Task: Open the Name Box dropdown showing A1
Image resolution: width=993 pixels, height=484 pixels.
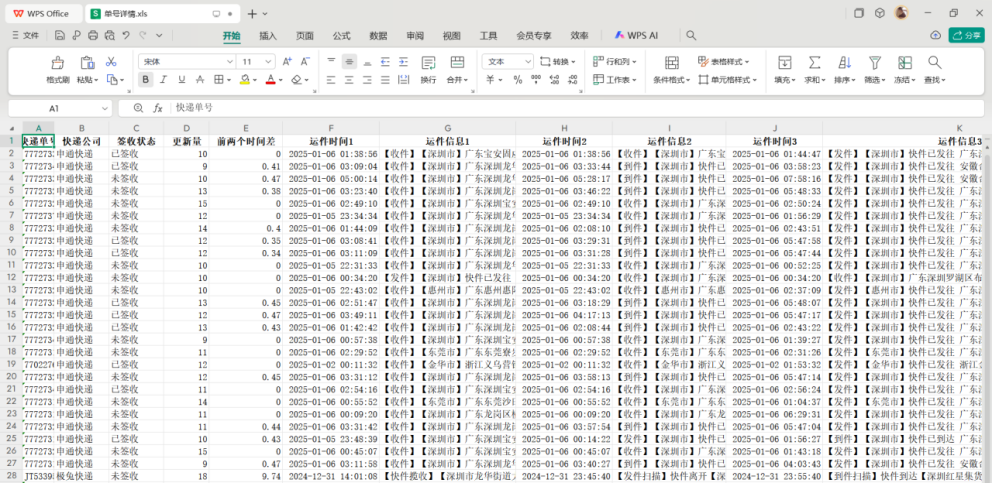Action: point(104,108)
